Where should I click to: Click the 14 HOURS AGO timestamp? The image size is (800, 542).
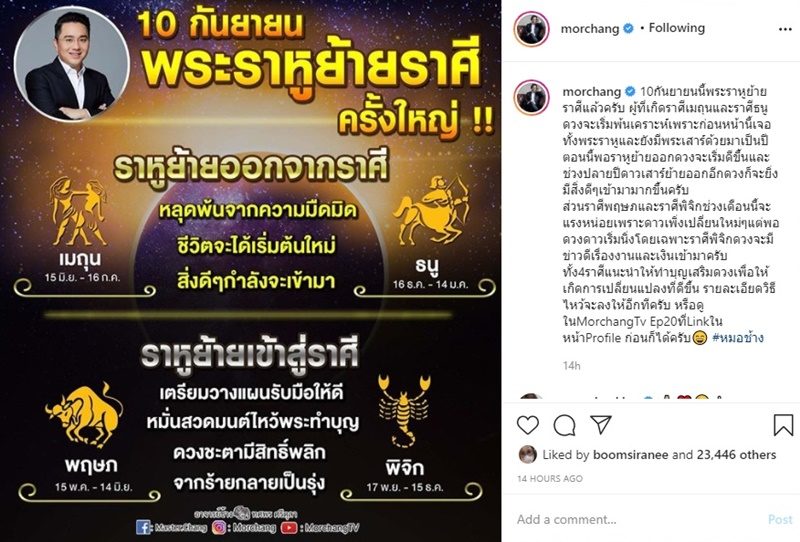point(549,479)
